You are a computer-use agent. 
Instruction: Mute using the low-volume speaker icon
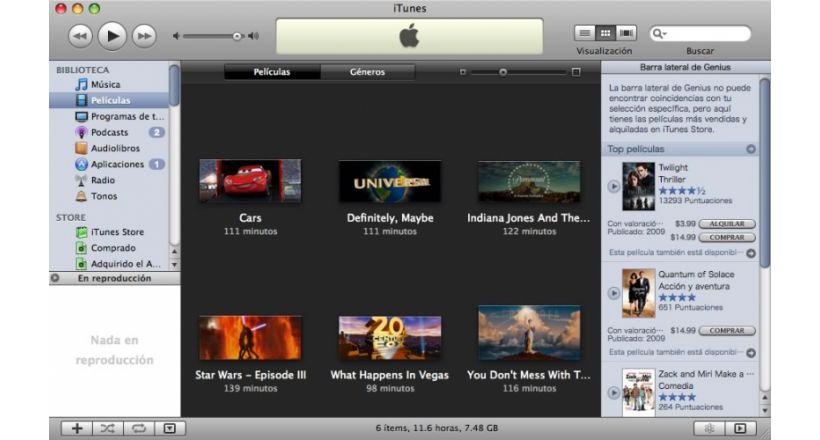pyautogui.click(x=177, y=36)
